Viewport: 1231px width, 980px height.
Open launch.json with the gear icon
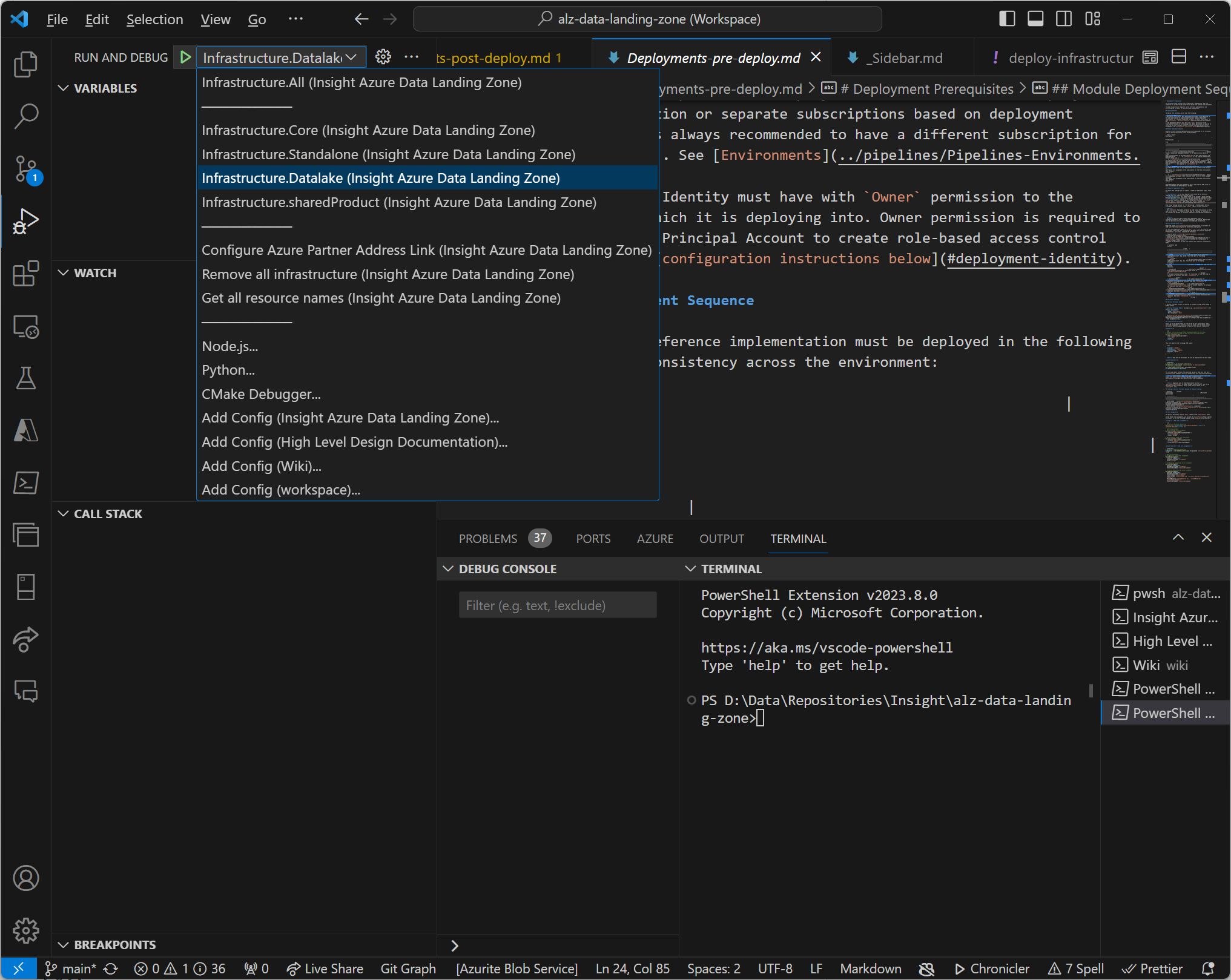coord(383,58)
